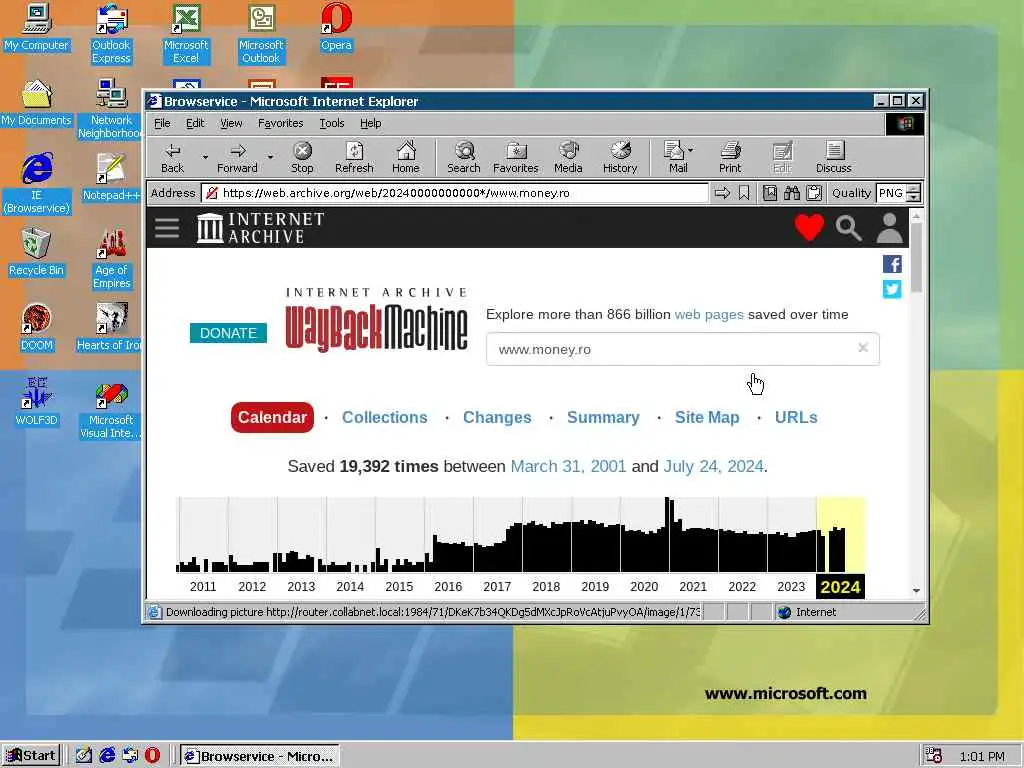Select the DOOM desktop icon
Screen dimensions: 1024x768
(x=36, y=327)
